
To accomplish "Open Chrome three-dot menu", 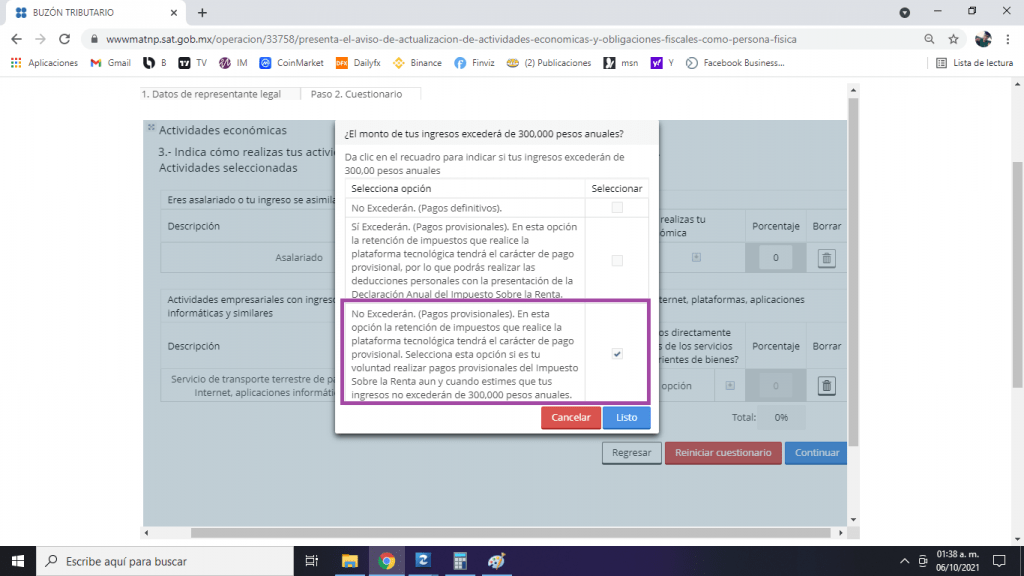I will [1008, 39].
